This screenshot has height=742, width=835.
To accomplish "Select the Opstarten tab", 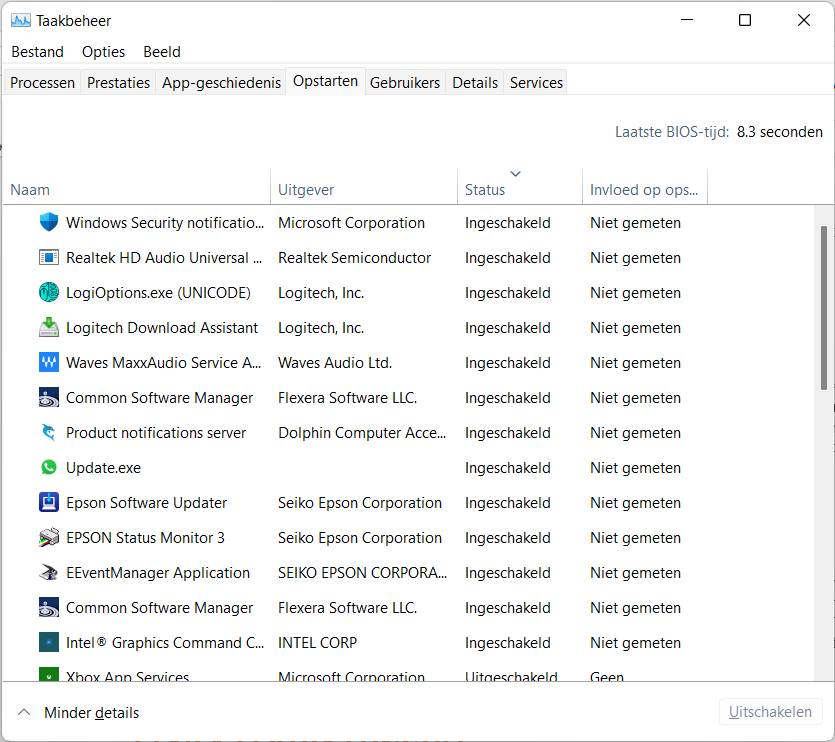I will point(325,81).
